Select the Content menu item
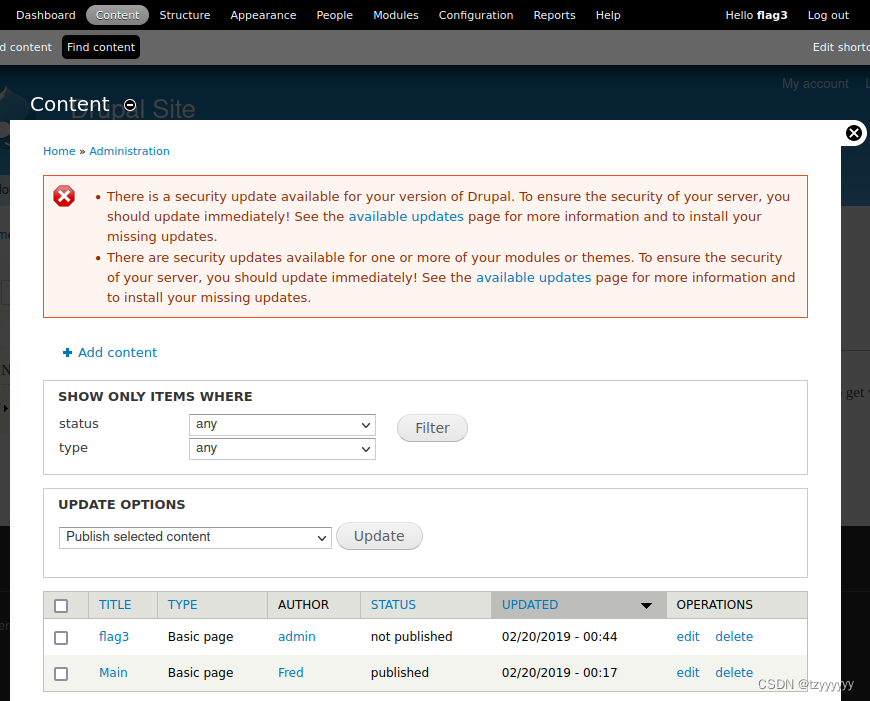870x701 pixels. tap(118, 15)
